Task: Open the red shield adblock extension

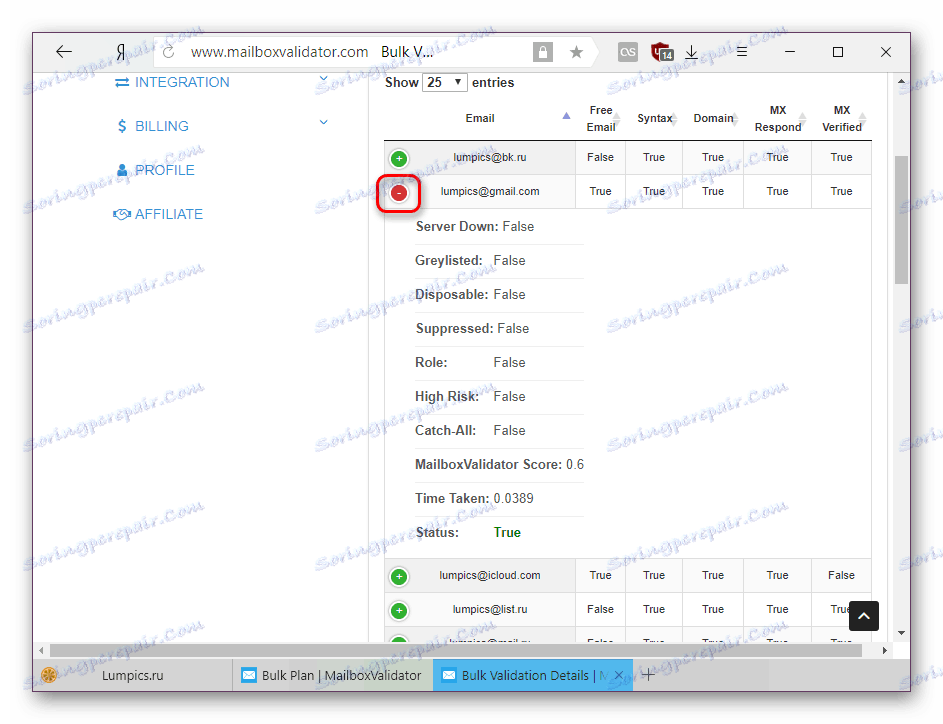Action: click(662, 52)
